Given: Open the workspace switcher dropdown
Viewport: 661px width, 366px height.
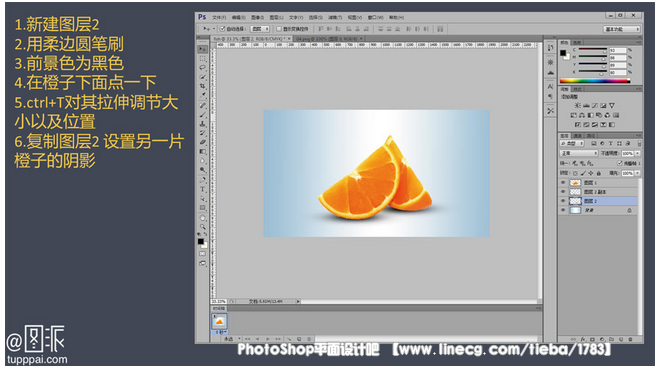Looking at the screenshot, I should (623, 29).
